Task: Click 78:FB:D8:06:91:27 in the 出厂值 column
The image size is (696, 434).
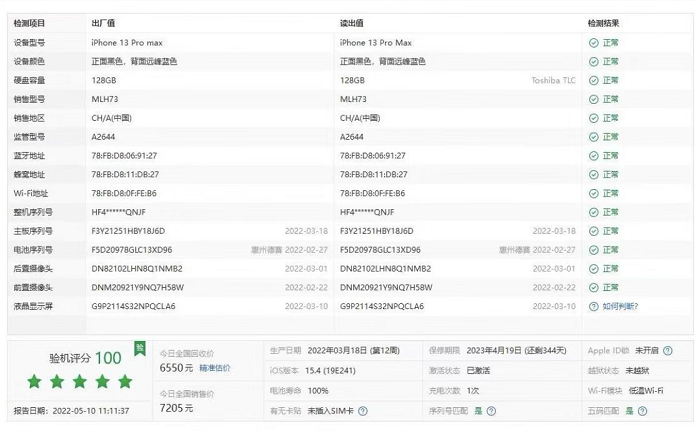Action: (124, 156)
